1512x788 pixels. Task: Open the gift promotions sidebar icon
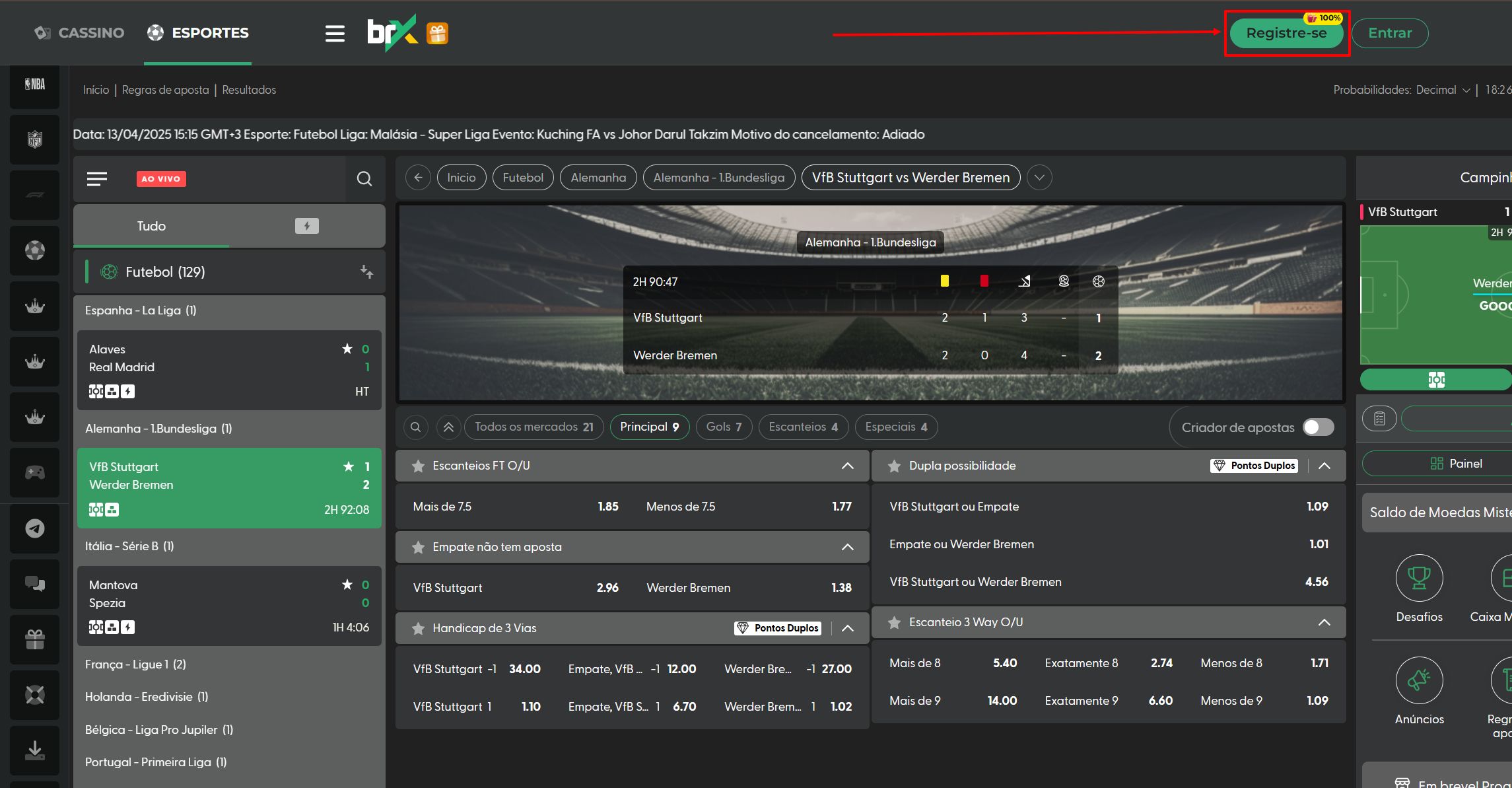point(35,639)
